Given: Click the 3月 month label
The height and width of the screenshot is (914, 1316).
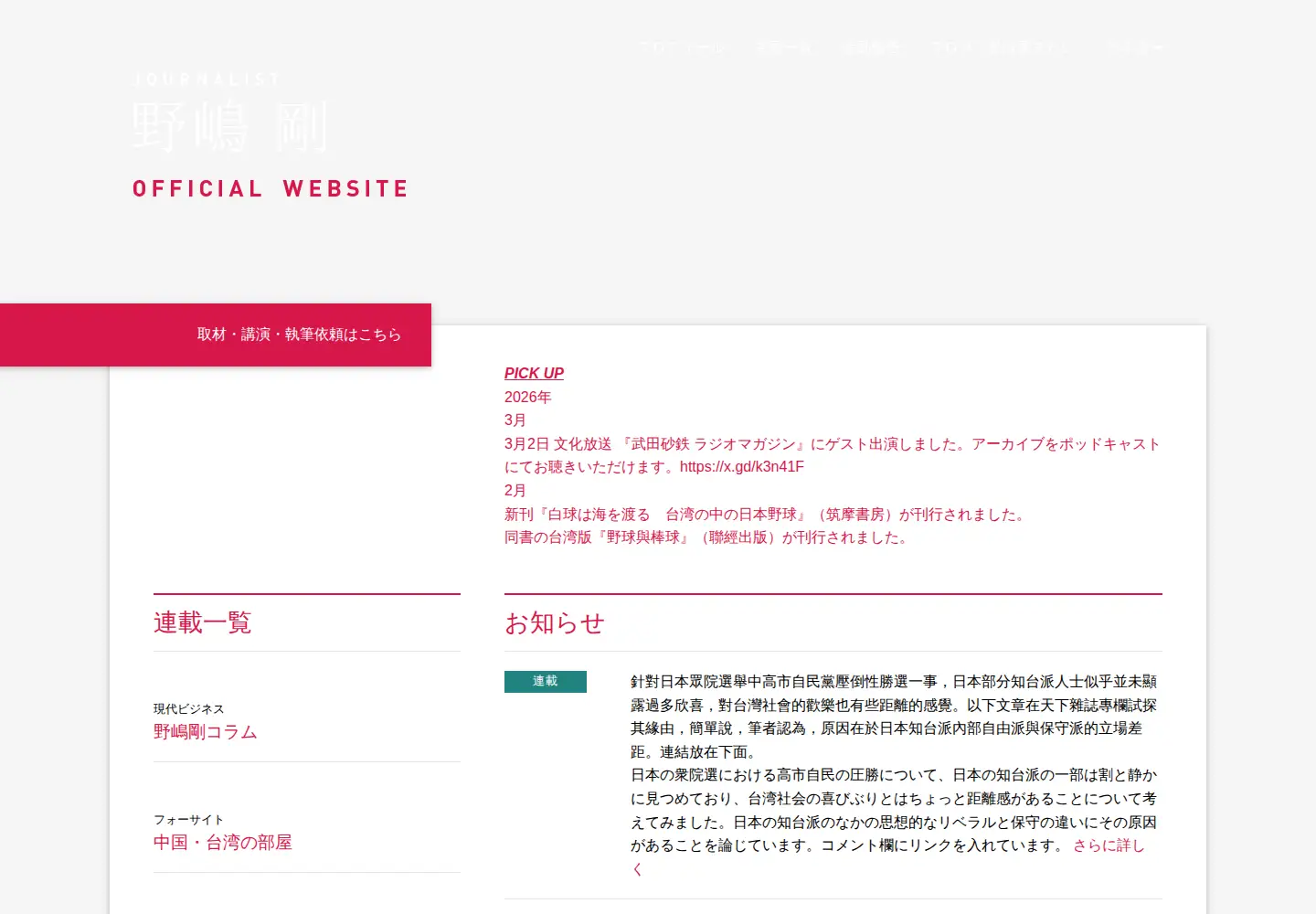Looking at the screenshot, I should tap(515, 420).
